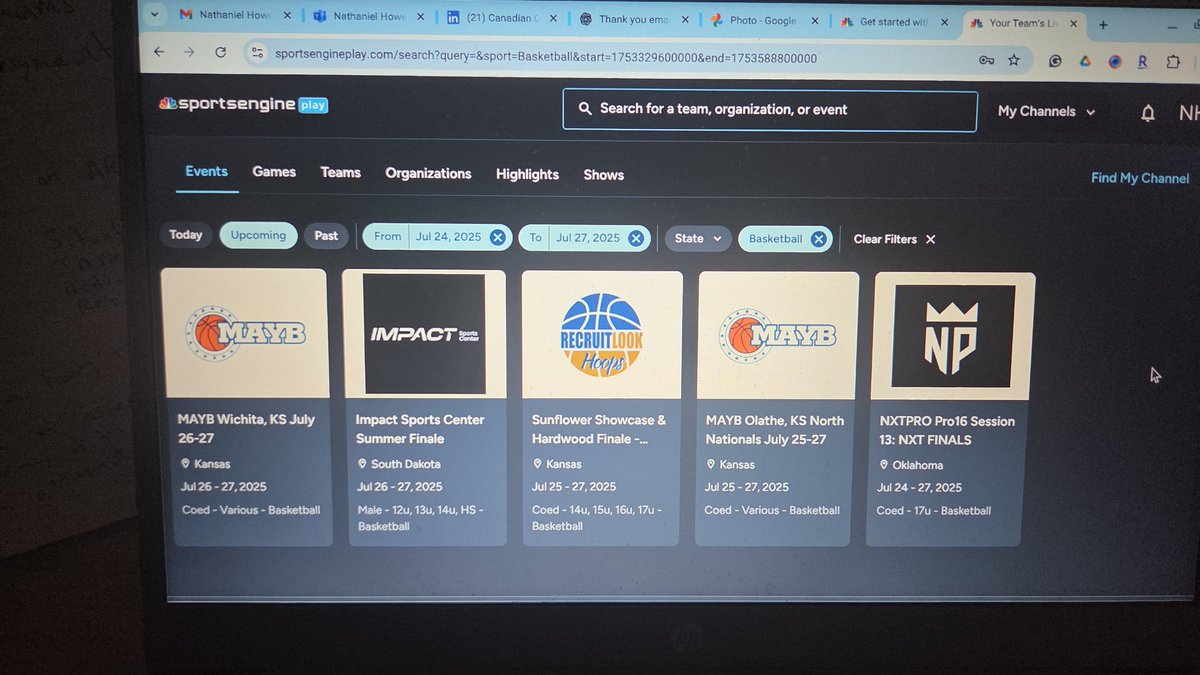Remove the From Jul 24, 2025 filter
This screenshot has height=675, width=1200.
pos(499,237)
